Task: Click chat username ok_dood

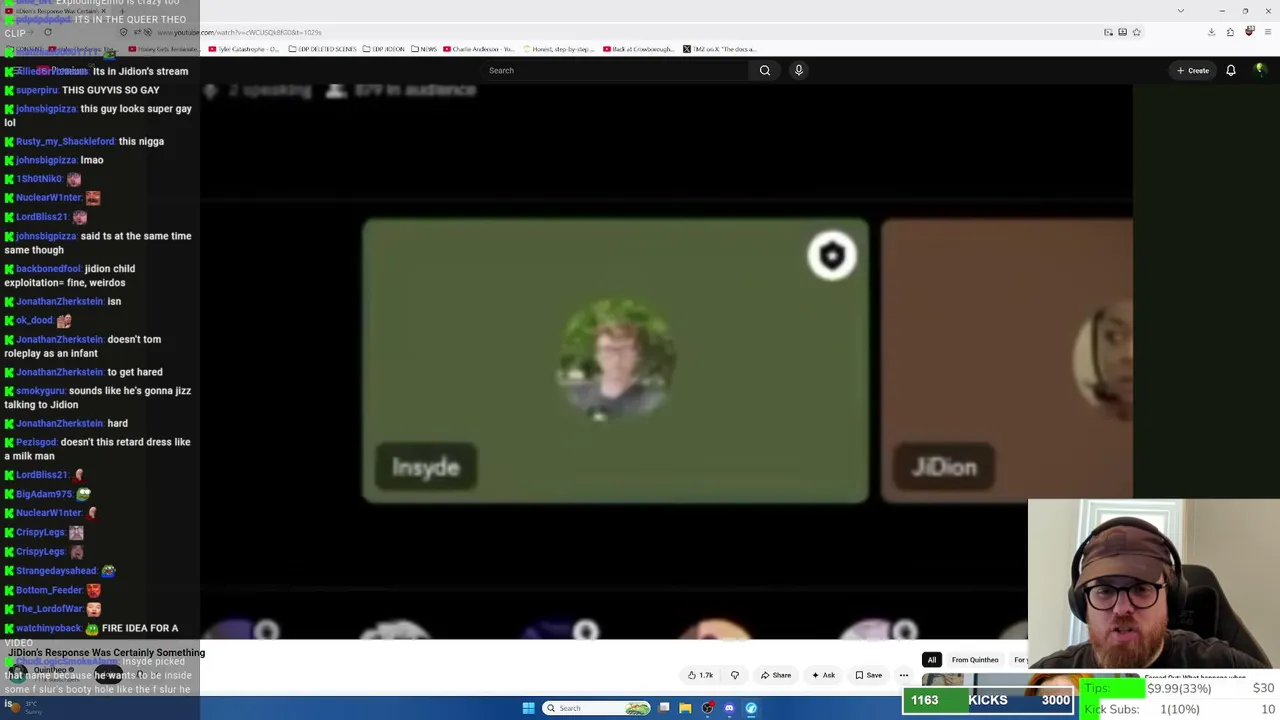Action: coord(34,320)
